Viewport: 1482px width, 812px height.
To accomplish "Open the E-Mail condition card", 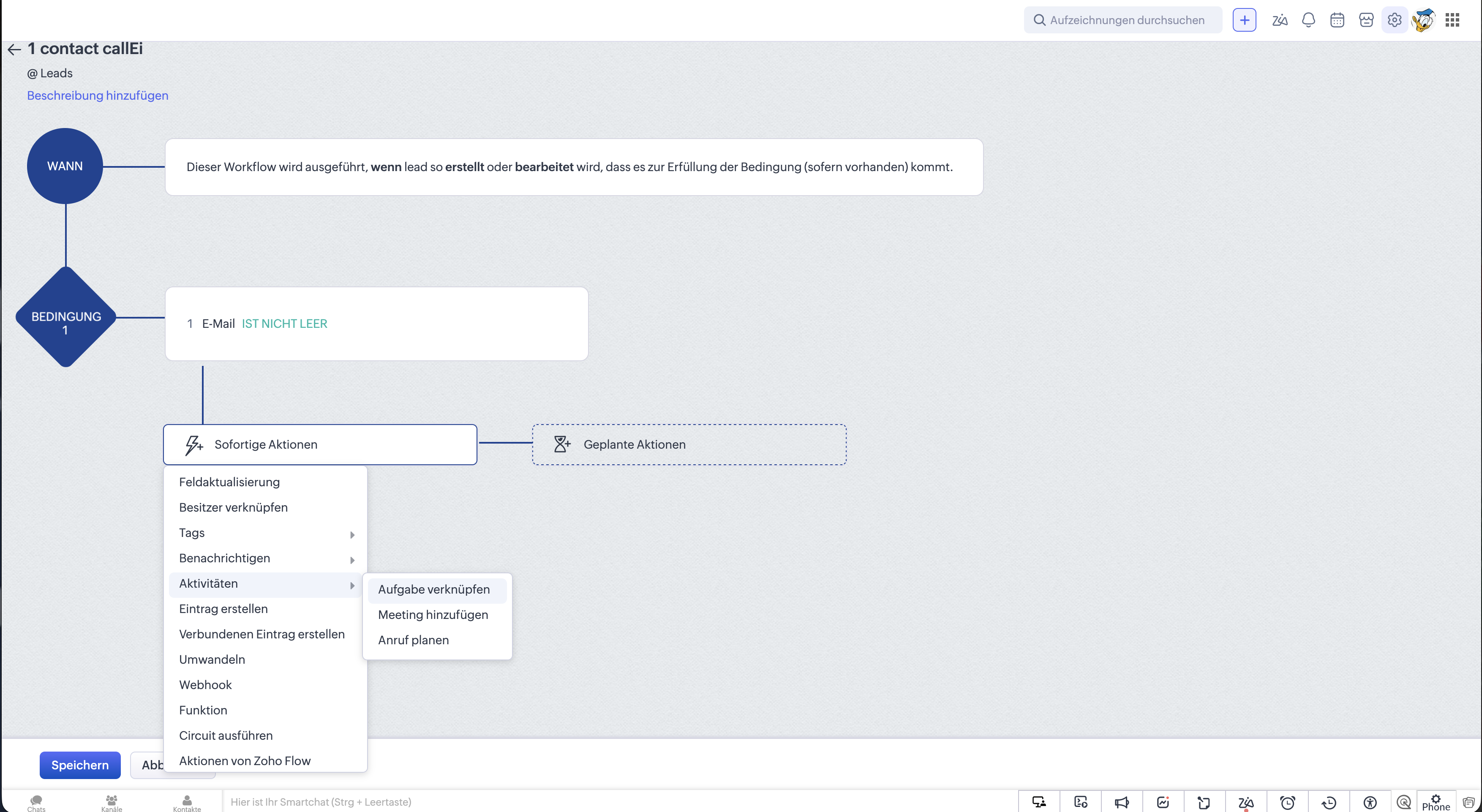I will tap(377, 324).
